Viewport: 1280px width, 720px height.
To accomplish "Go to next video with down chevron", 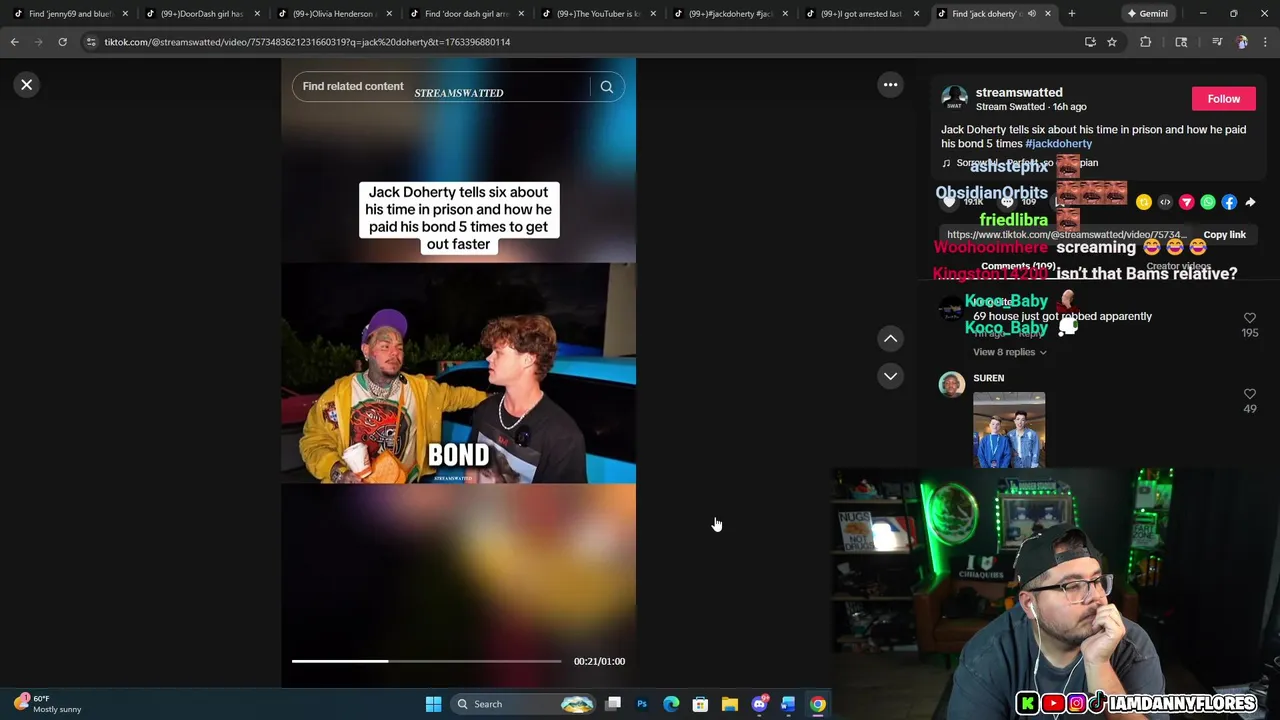I will tap(890, 376).
